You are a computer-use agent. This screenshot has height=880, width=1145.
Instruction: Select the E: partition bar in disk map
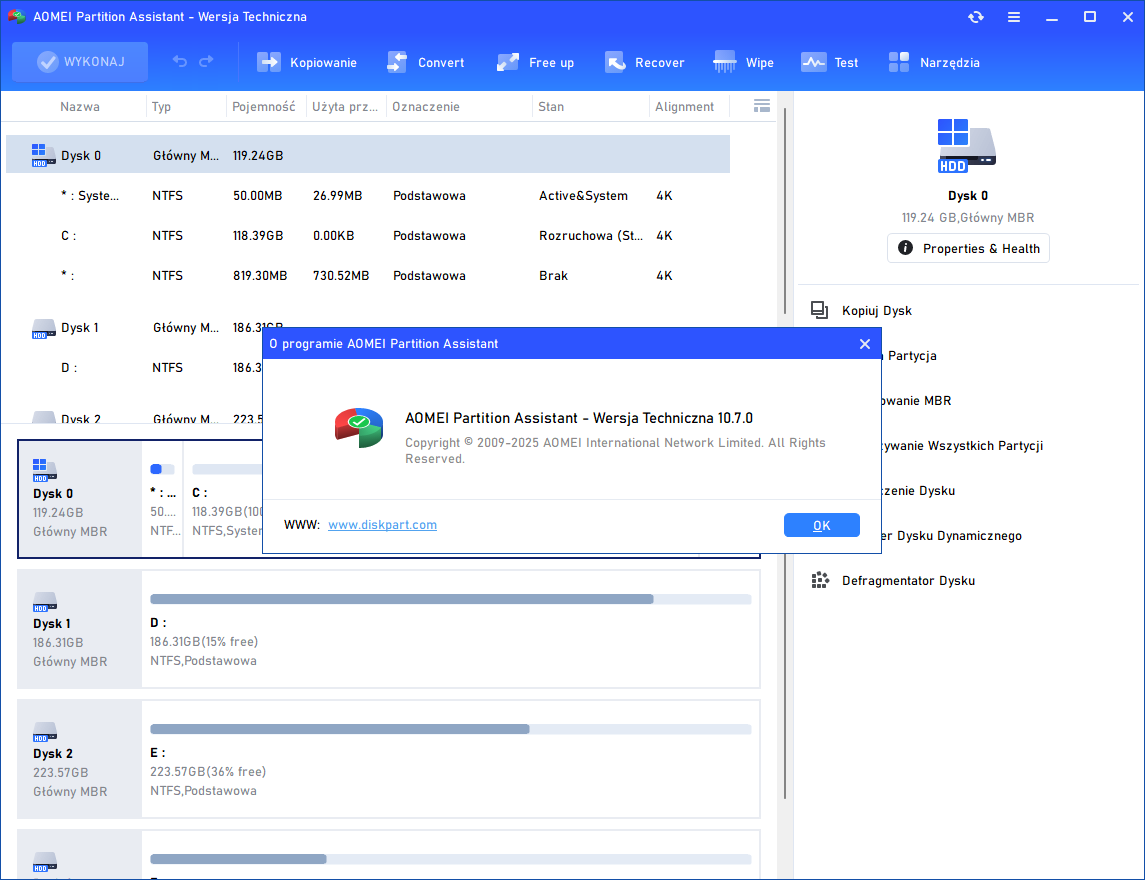pos(451,730)
